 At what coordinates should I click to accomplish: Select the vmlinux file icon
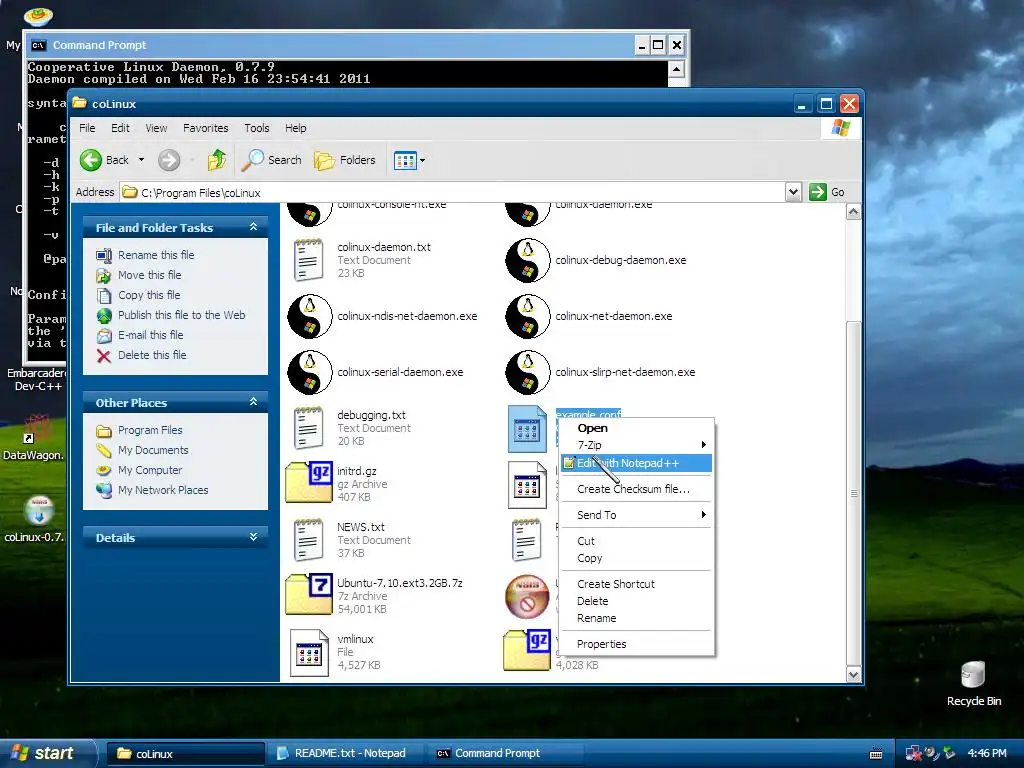click(x=309, y=653)
